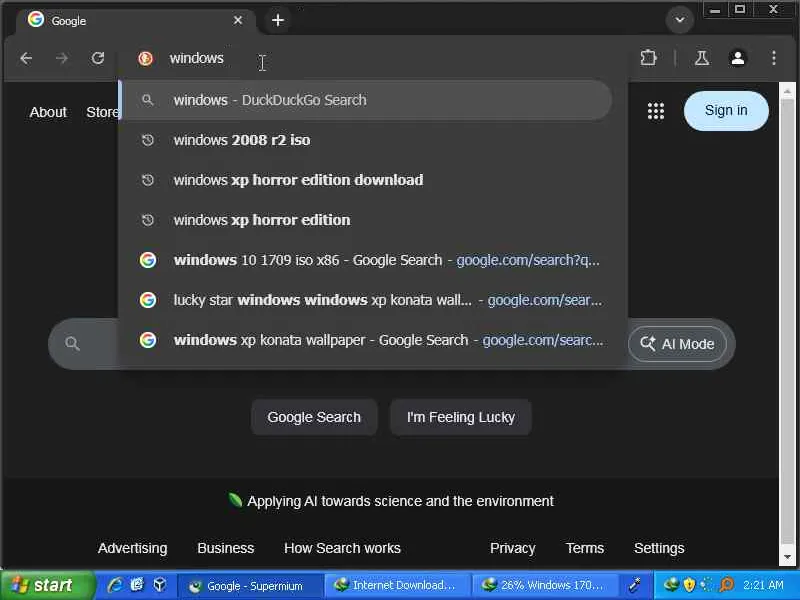This screenshot has height=600, width=800.
Task: Open How Search works link
Action: point(342,548)
